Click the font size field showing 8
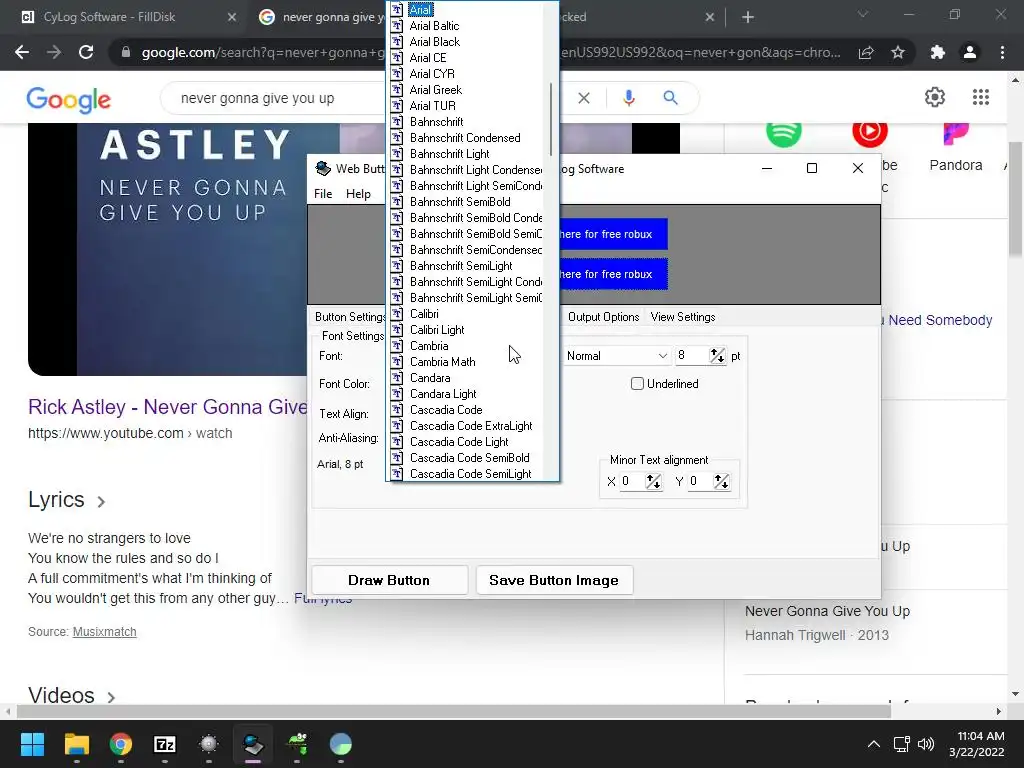The height and width of the screenshot is (768, 1024). [691, 356]
